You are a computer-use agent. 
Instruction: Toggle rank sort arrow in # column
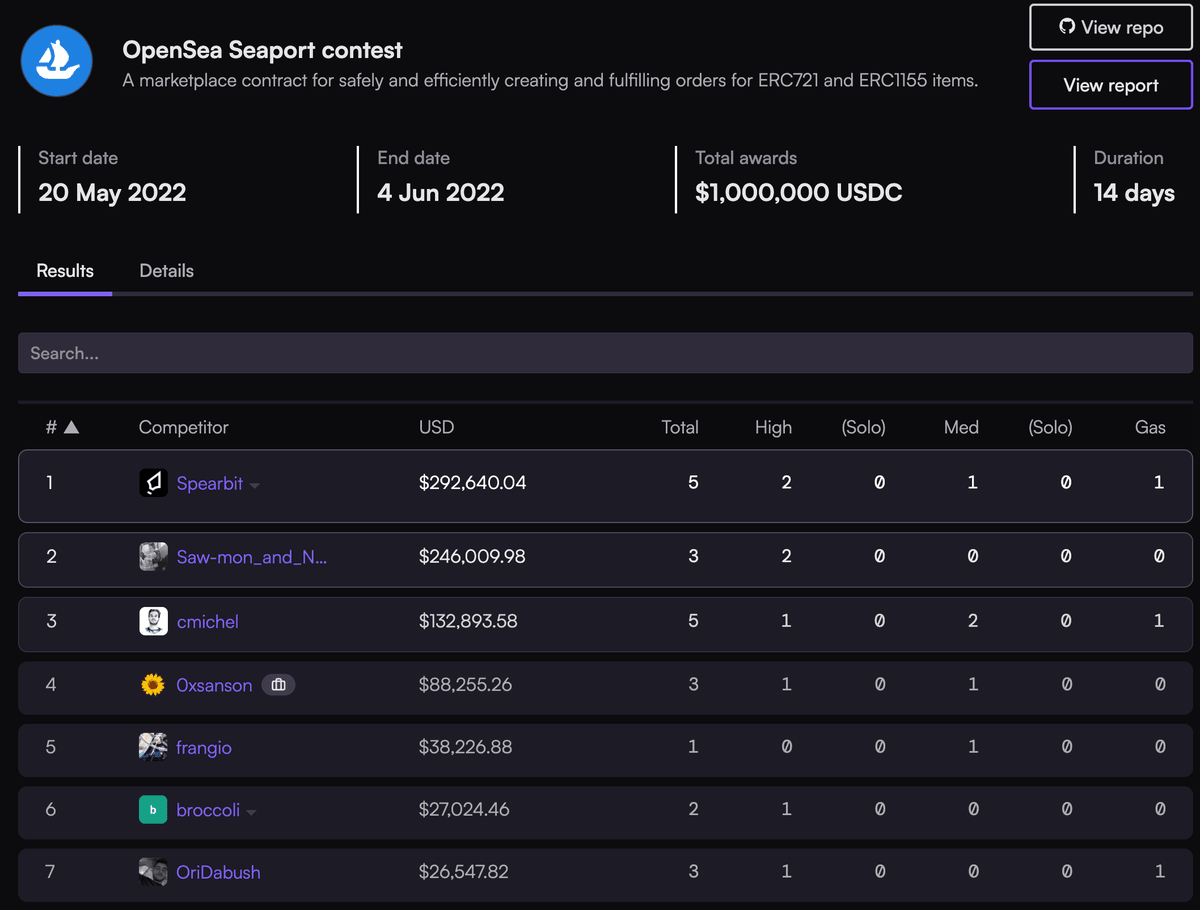[x=71, y=428]
